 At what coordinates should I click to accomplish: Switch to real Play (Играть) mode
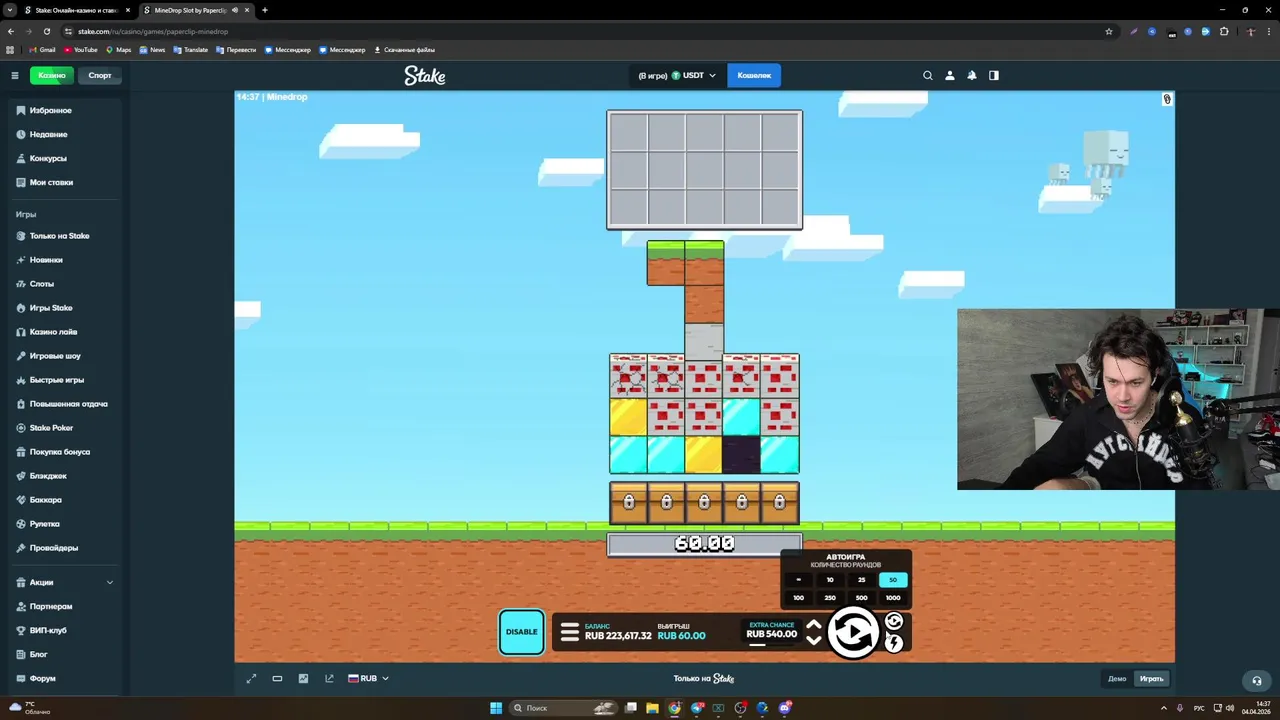[x=1152, y=679]
